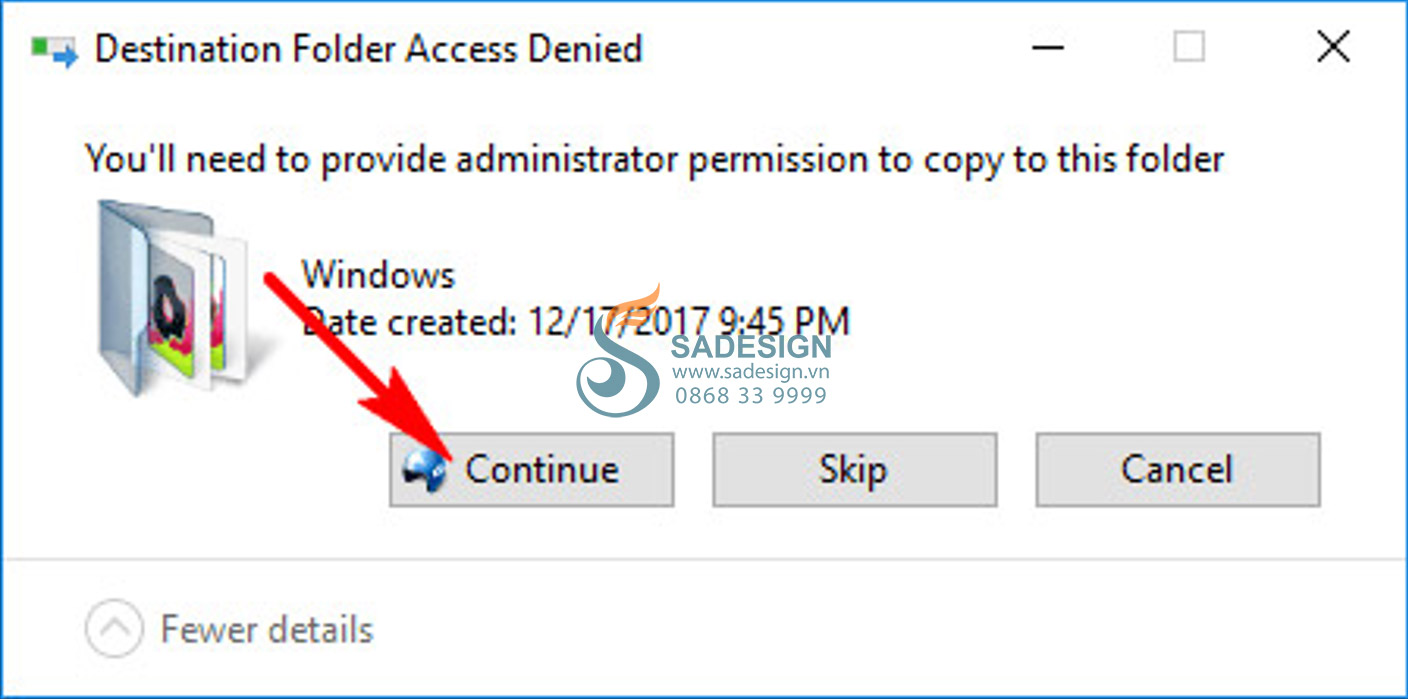The height and width of the screenshot is (699, 1408).
Task: Click the 0868 33 9999 phone number
Action: pyautogui.click(x=751, y=395)
